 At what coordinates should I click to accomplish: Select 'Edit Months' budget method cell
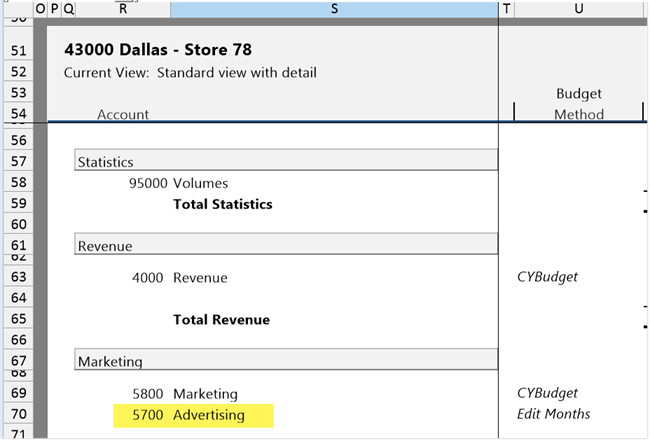[x=553, y=414]
